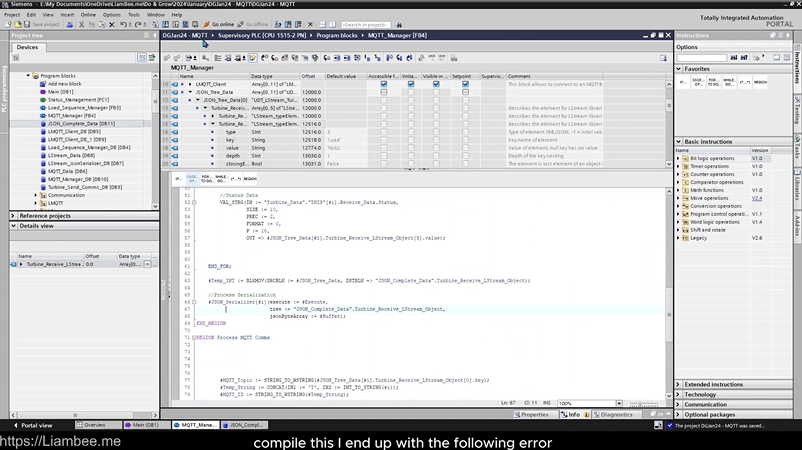Image resolution: width=802 pixels, height=450 pixels.
Task: Expand the Extended instructions section
Action: pos(715,384)
